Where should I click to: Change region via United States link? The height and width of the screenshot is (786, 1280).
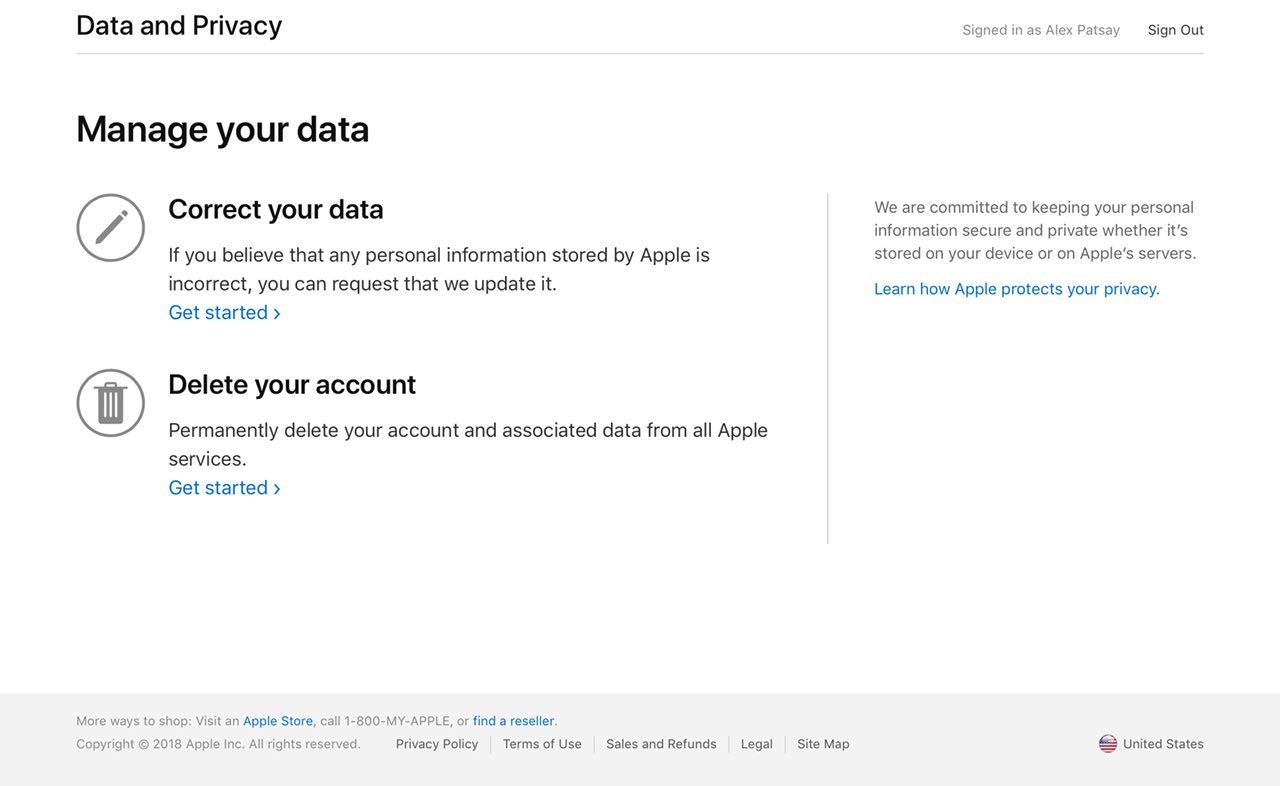(x=1163, y=744)
